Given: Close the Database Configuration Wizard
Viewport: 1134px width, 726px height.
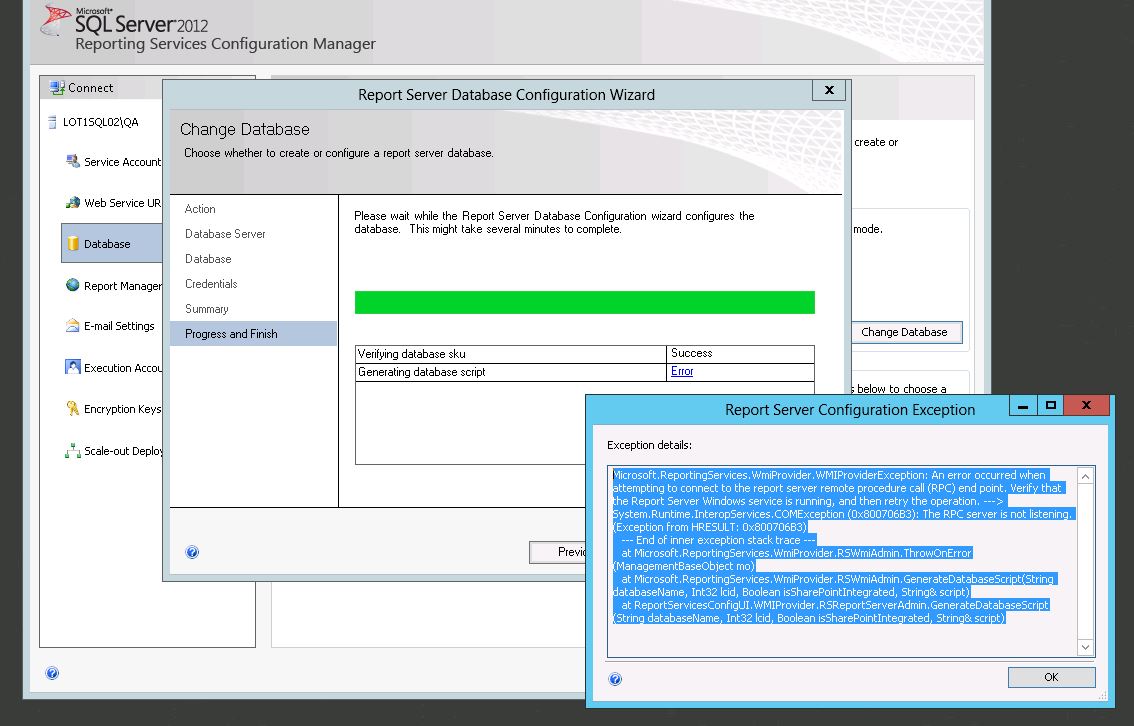Looking at the screenshot, I should click(829, 90).
